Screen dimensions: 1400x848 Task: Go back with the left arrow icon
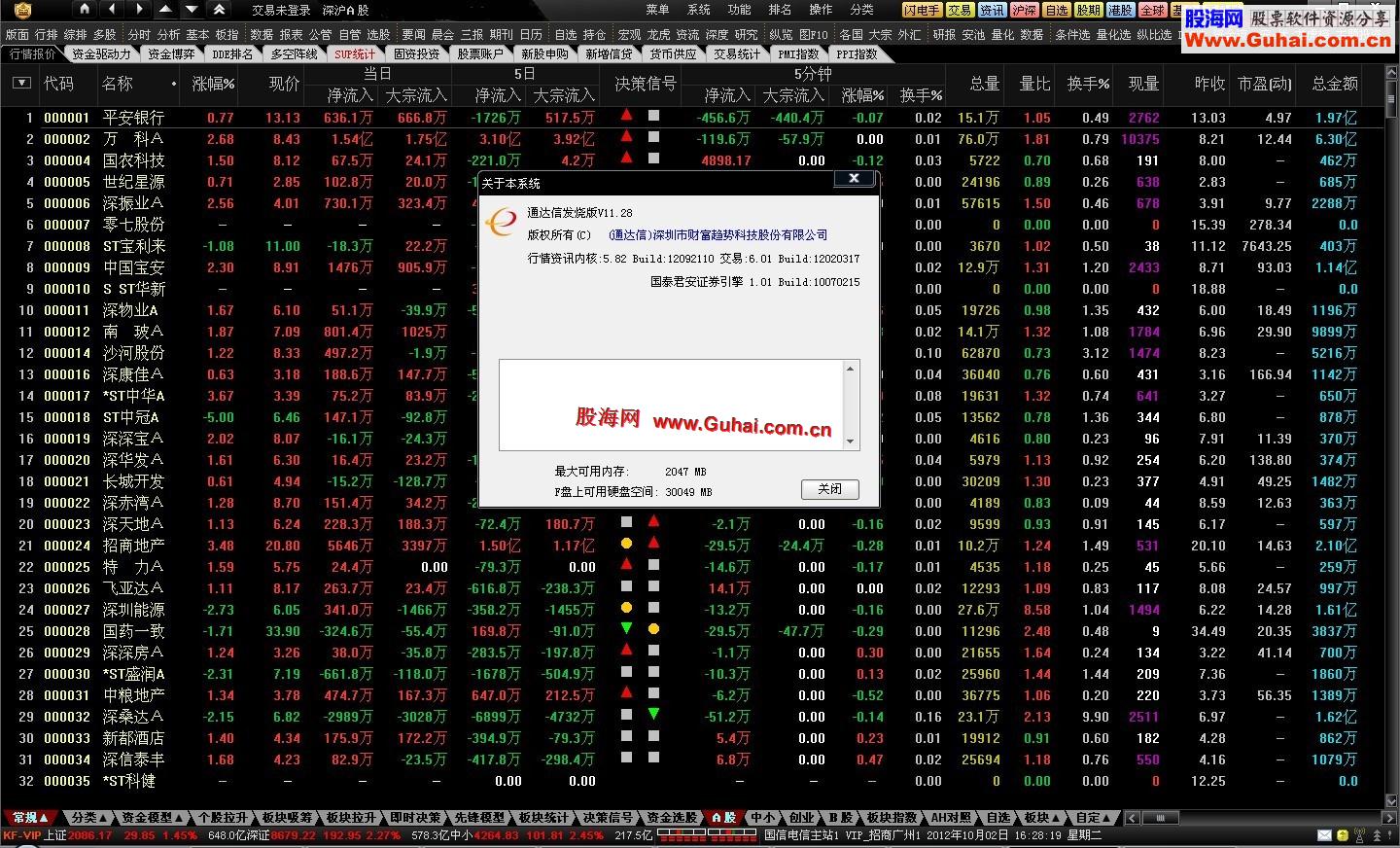click(112, 10)
